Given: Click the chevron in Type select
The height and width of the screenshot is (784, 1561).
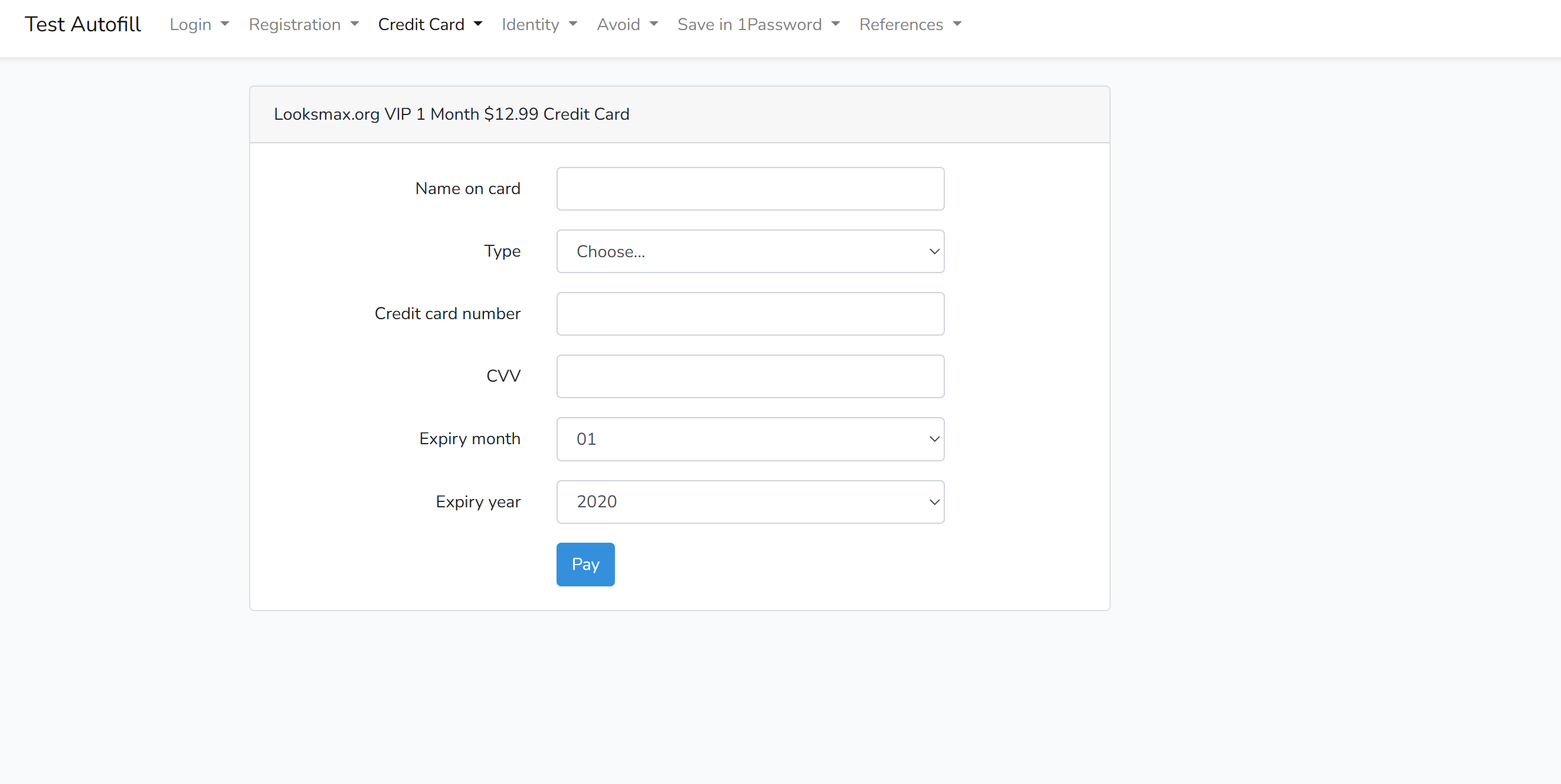Looking at the screenshot, I should point(934,251).
